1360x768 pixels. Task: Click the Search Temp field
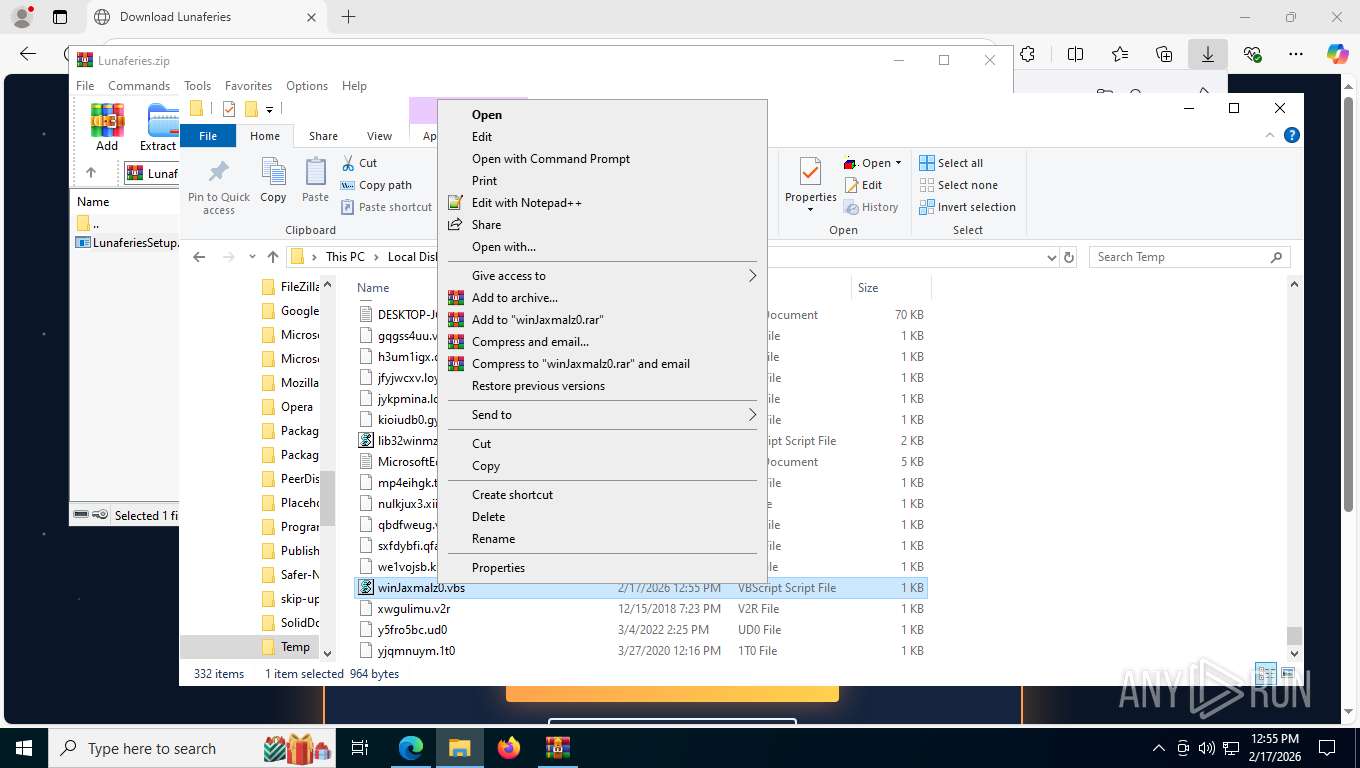[x=1189, y=257]
